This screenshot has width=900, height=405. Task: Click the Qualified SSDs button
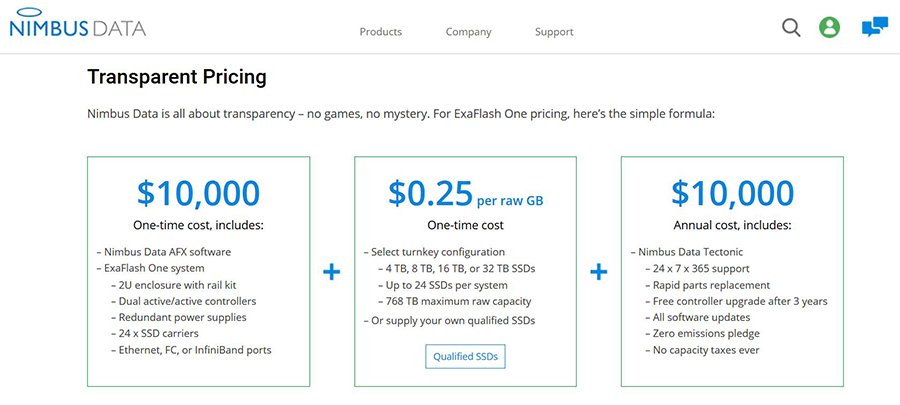(x=465, y=356)
